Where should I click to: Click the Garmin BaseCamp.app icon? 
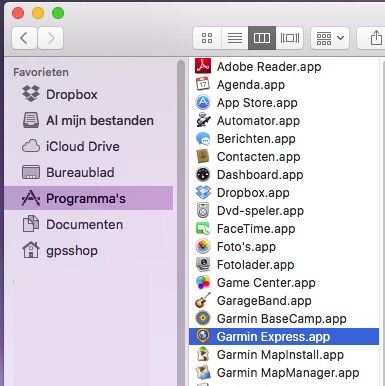(203, 318)
